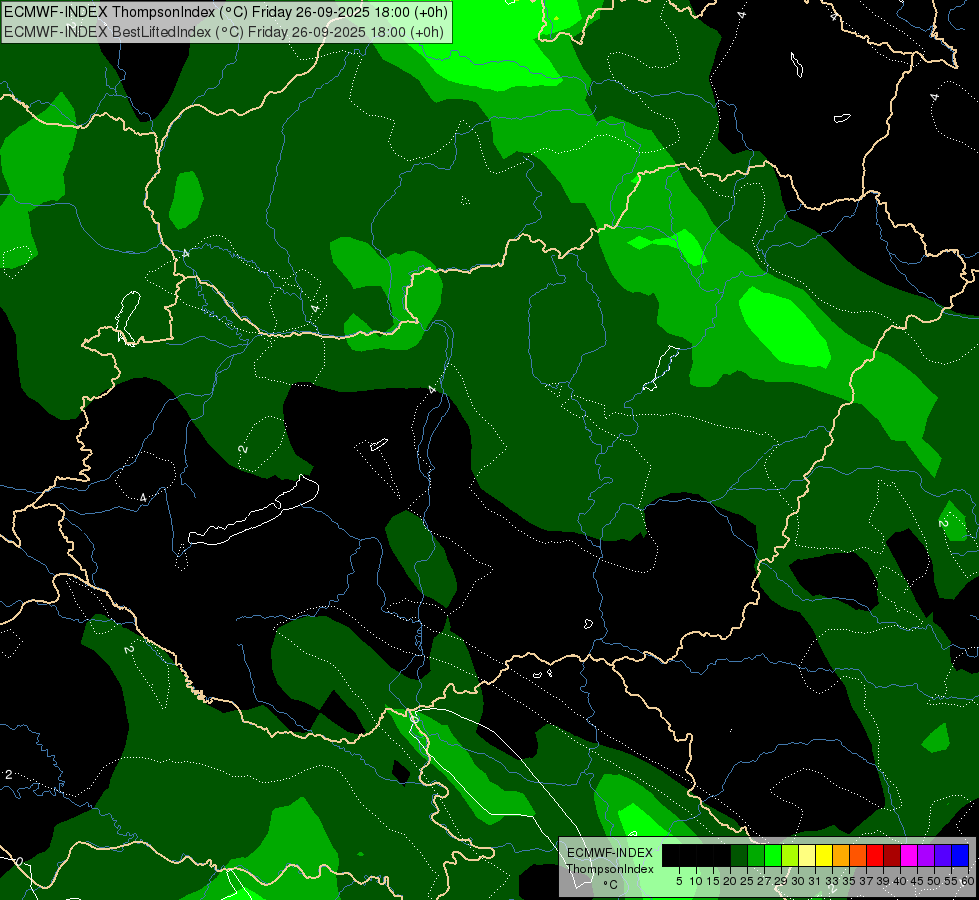The height and width of the screenshot is (900, 979).
Task: Select the blue 55–60 legend swatch
Action: (960, 855)
